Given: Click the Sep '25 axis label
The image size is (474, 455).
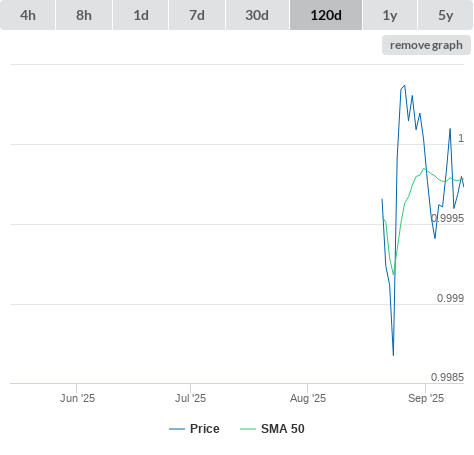Looking at the screenshot, I should point(426,398).
